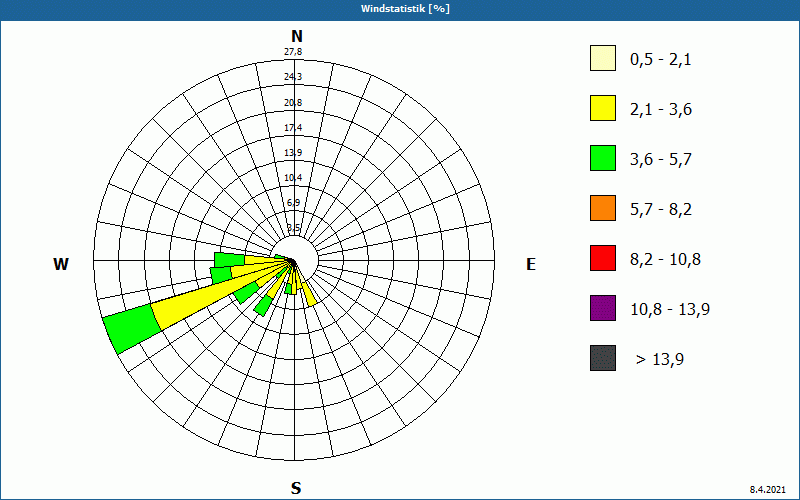Click the purple 10,8 - 13,9 legend swatch
800x500 pixels.
(603, 308)
